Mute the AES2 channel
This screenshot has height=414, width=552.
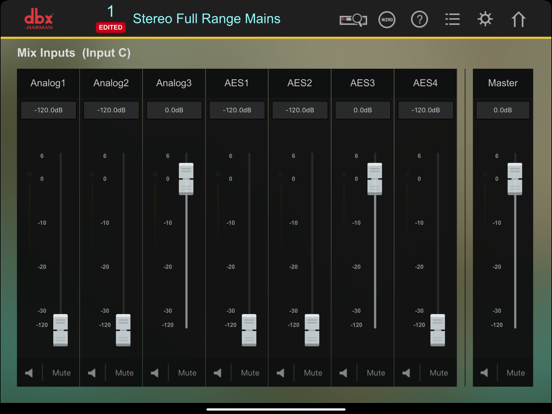pos(313,373)
